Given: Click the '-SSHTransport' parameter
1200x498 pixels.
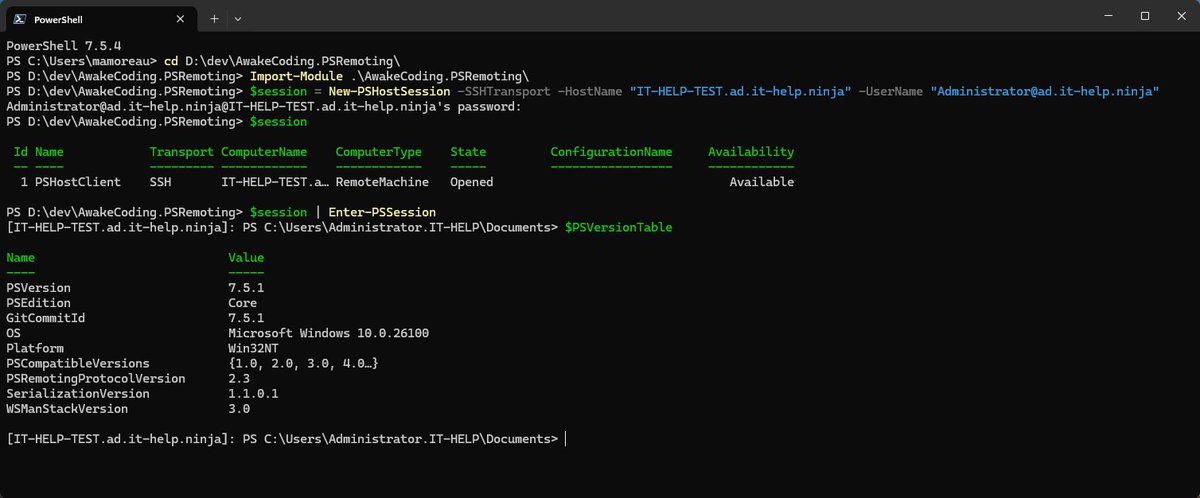Looking at the screenshot, I should coord(504,91).
